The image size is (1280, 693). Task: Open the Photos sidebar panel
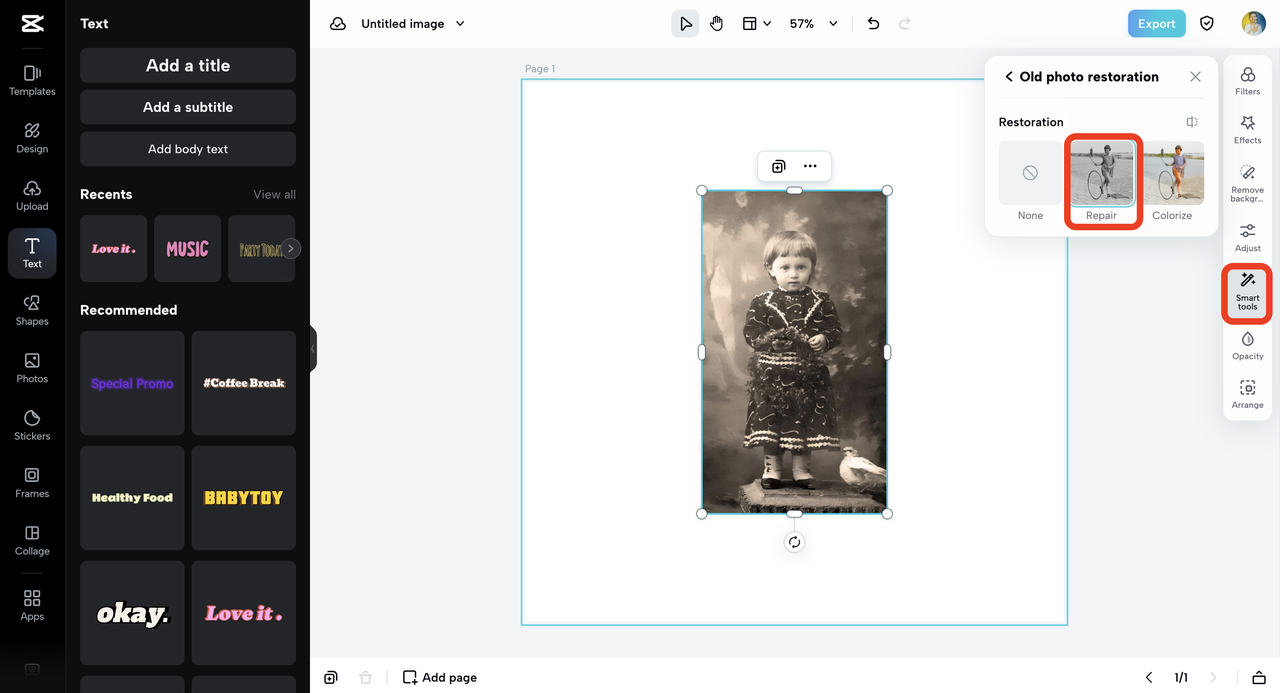(x=32, y=368)
